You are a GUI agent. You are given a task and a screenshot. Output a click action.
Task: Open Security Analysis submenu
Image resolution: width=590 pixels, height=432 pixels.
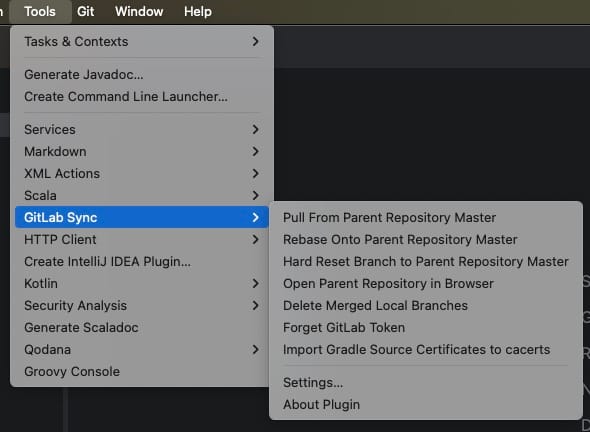[141, 306]
